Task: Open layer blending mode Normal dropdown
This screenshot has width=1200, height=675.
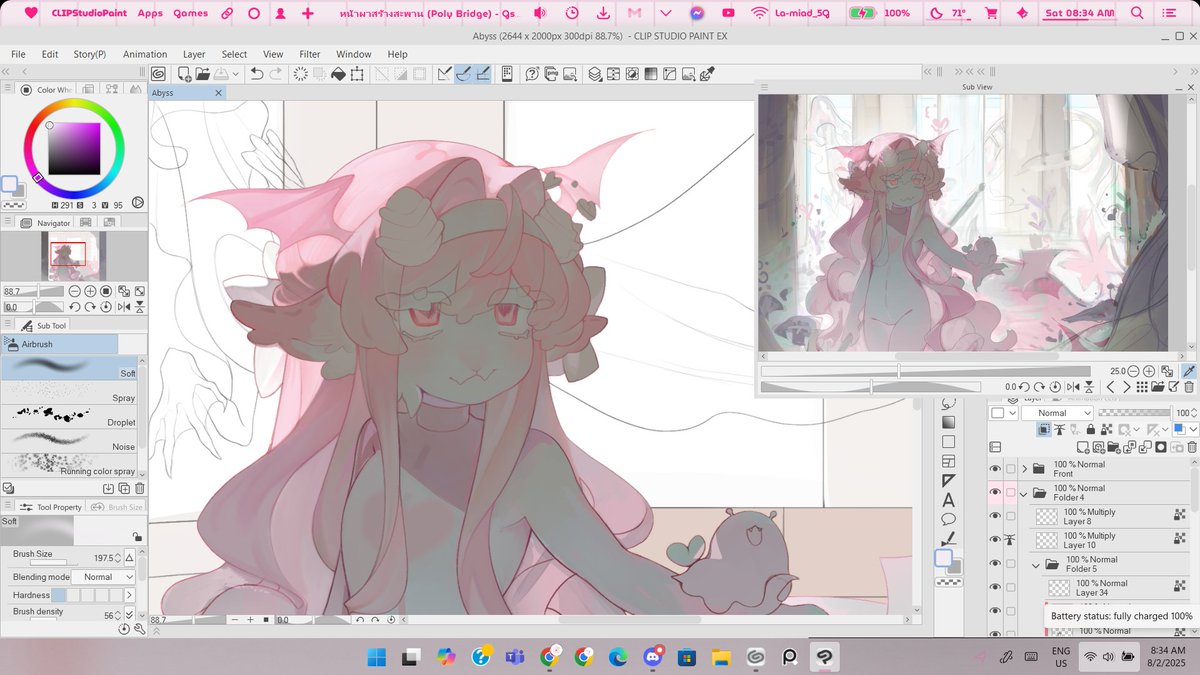Action: tap(1057, 413)
